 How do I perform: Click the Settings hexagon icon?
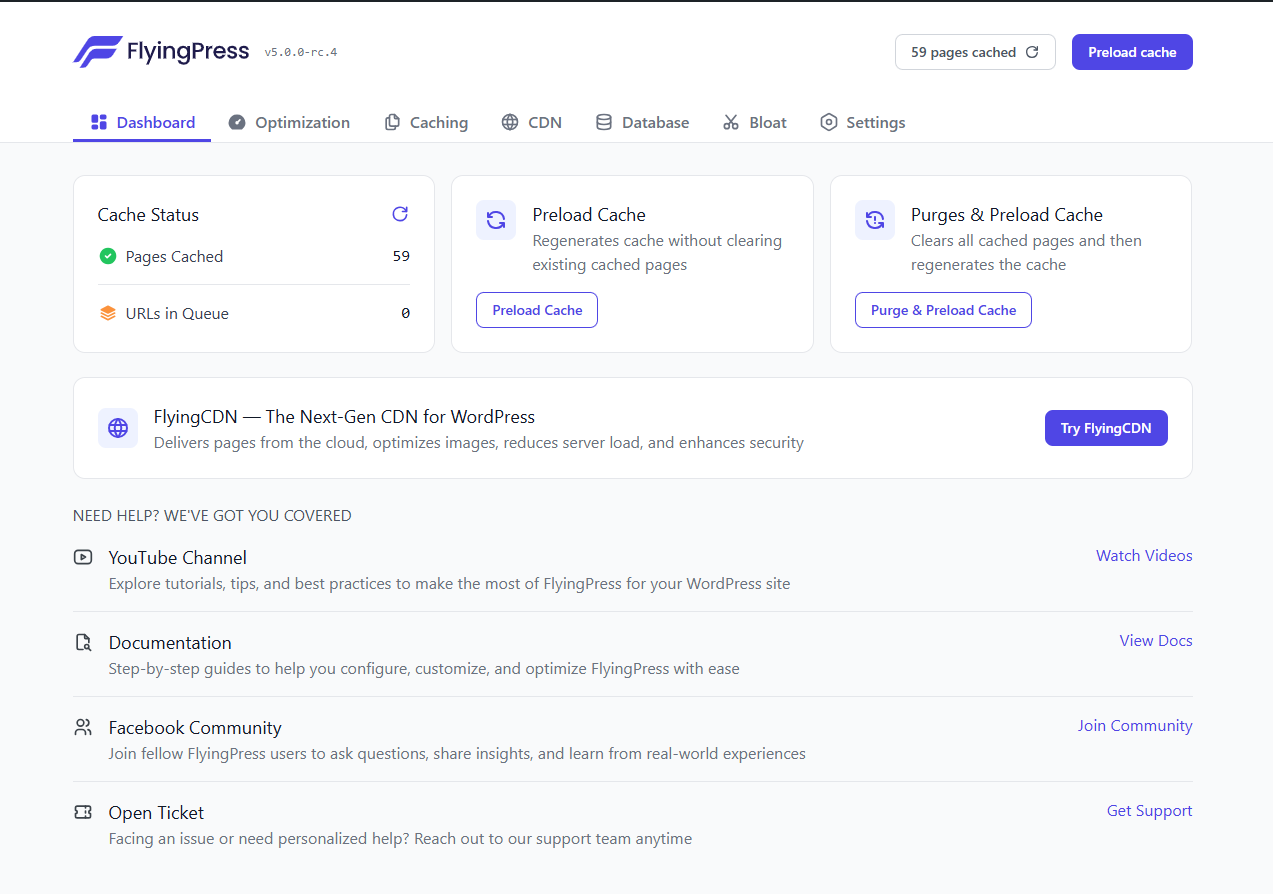point(828,122)
